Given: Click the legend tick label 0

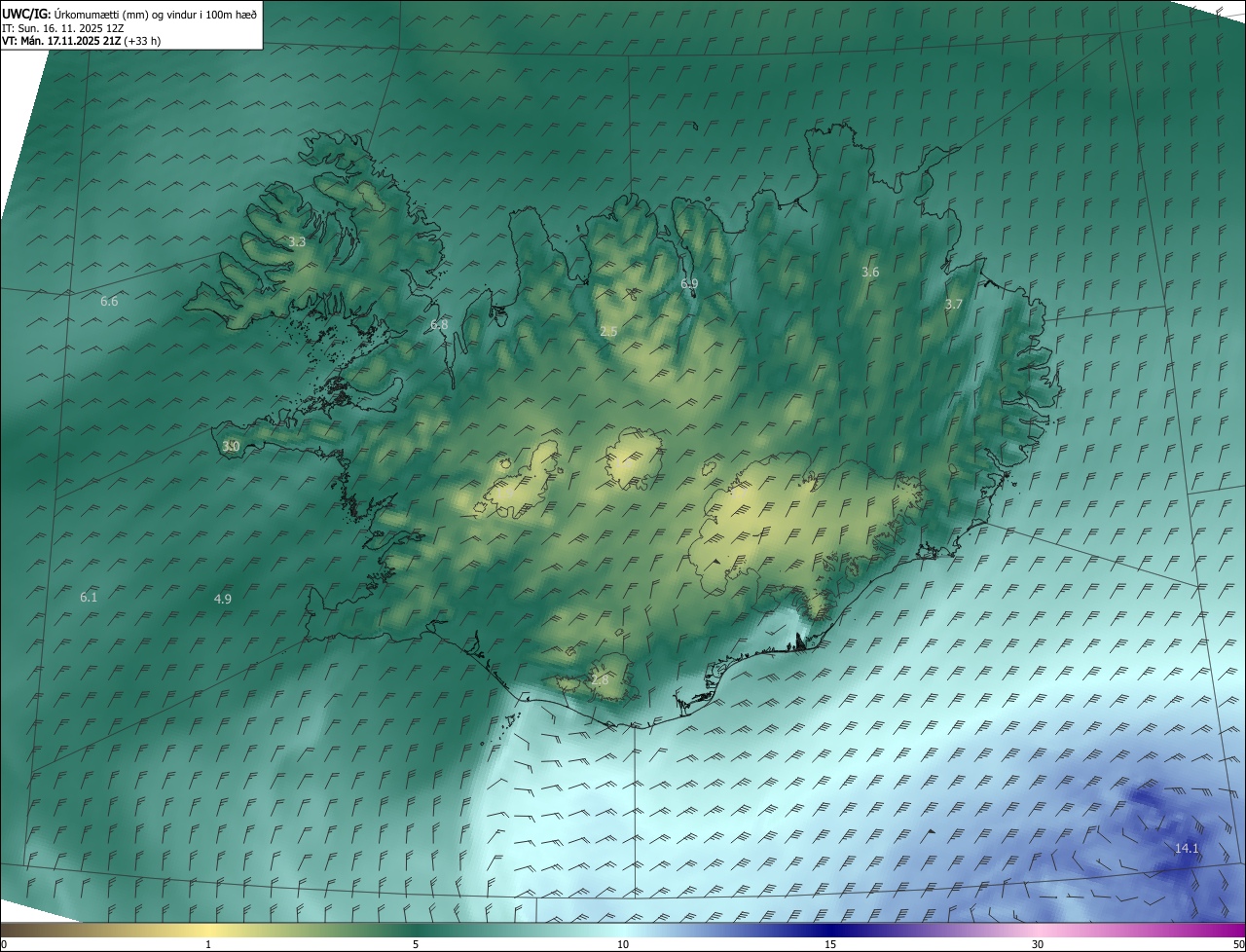Looking at the screenshot, I should point(4,945).
